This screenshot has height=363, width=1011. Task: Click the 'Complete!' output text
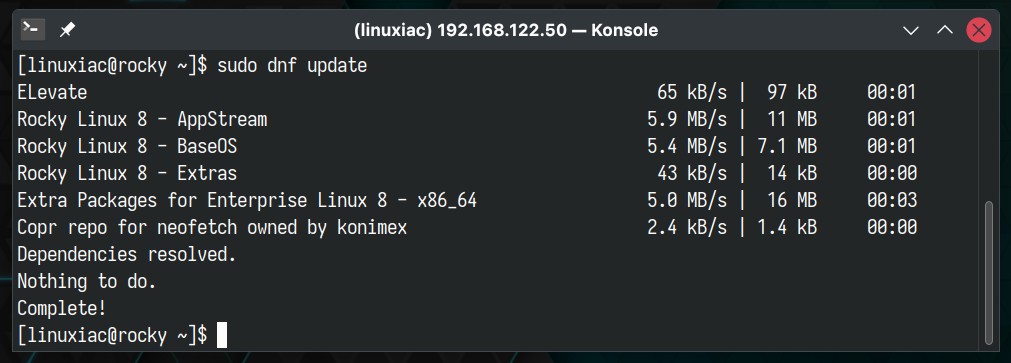pos(62,308)
